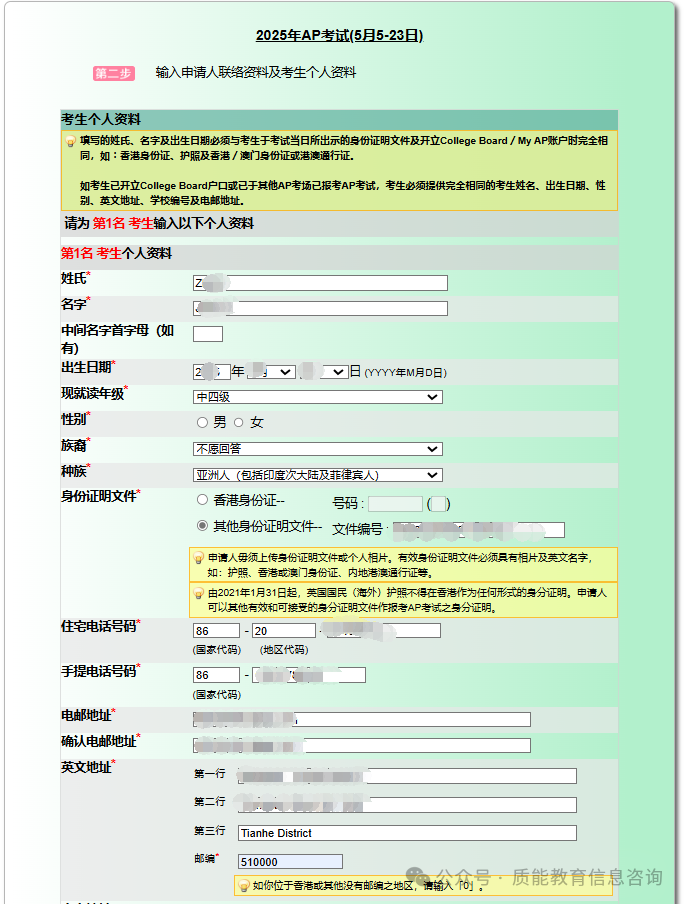Open the 族裔 dropdown showing 不愿回答
The width and height of the screenshot is (684, 904).
tap(318, 449)
